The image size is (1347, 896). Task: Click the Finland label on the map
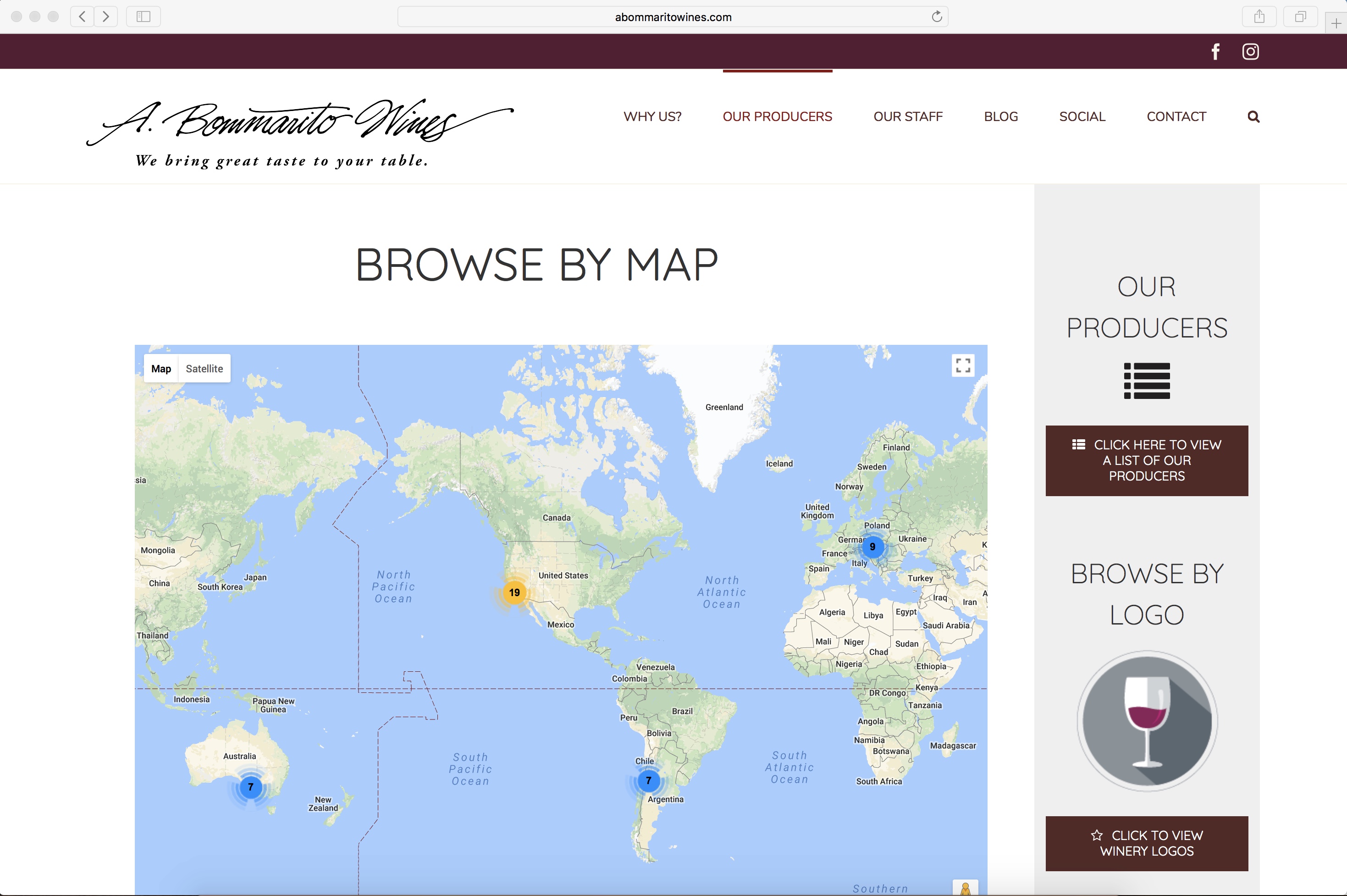pos(896,448)
